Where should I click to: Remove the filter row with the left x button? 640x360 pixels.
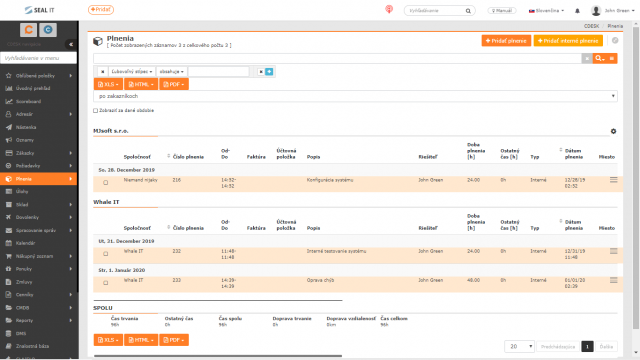[102, 71]
